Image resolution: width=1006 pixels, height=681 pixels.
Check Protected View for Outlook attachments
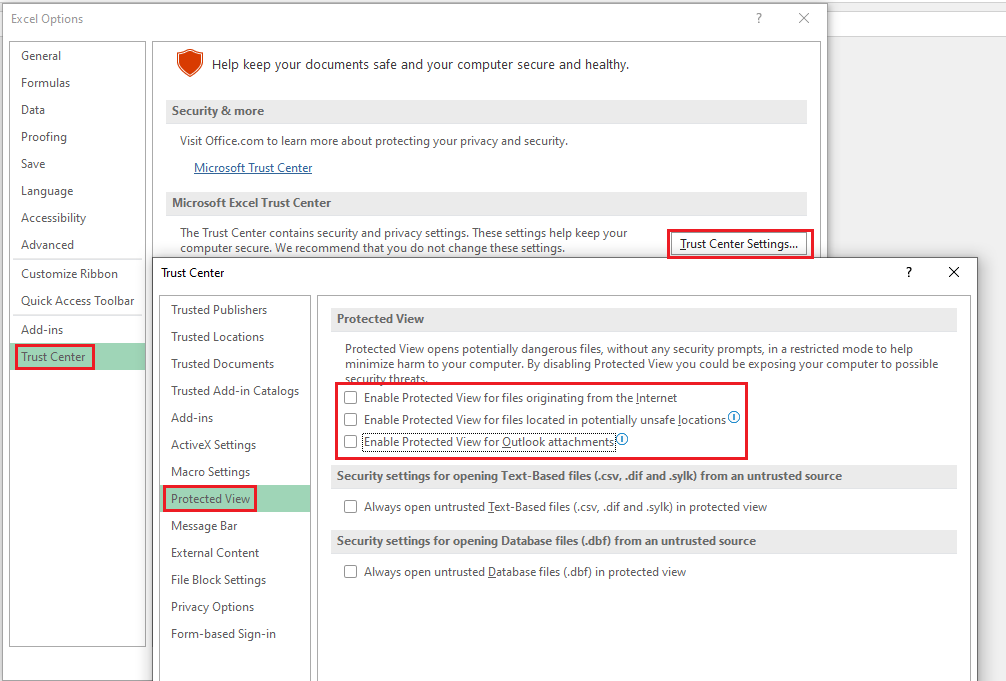pos(350,442)
